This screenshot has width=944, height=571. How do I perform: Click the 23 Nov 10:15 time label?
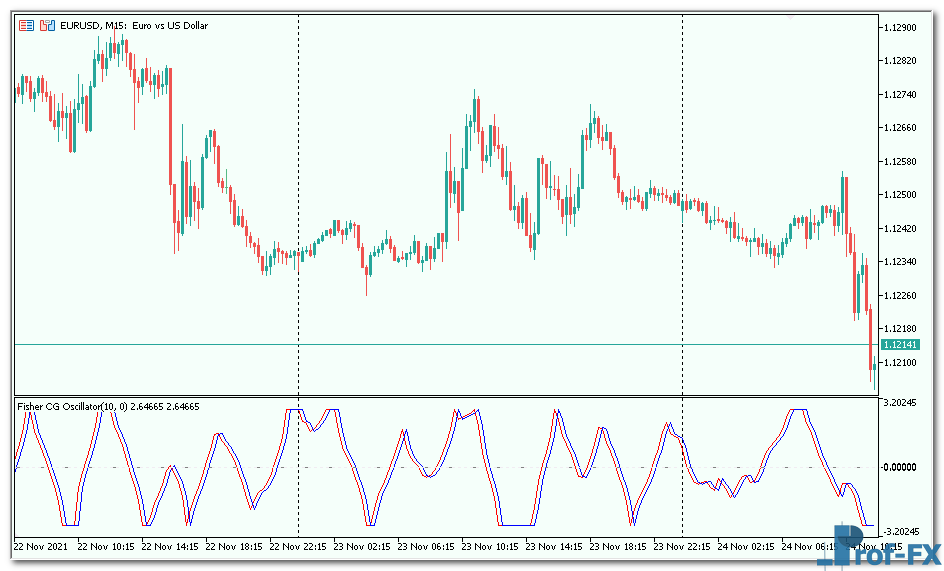tap(493, 547)
